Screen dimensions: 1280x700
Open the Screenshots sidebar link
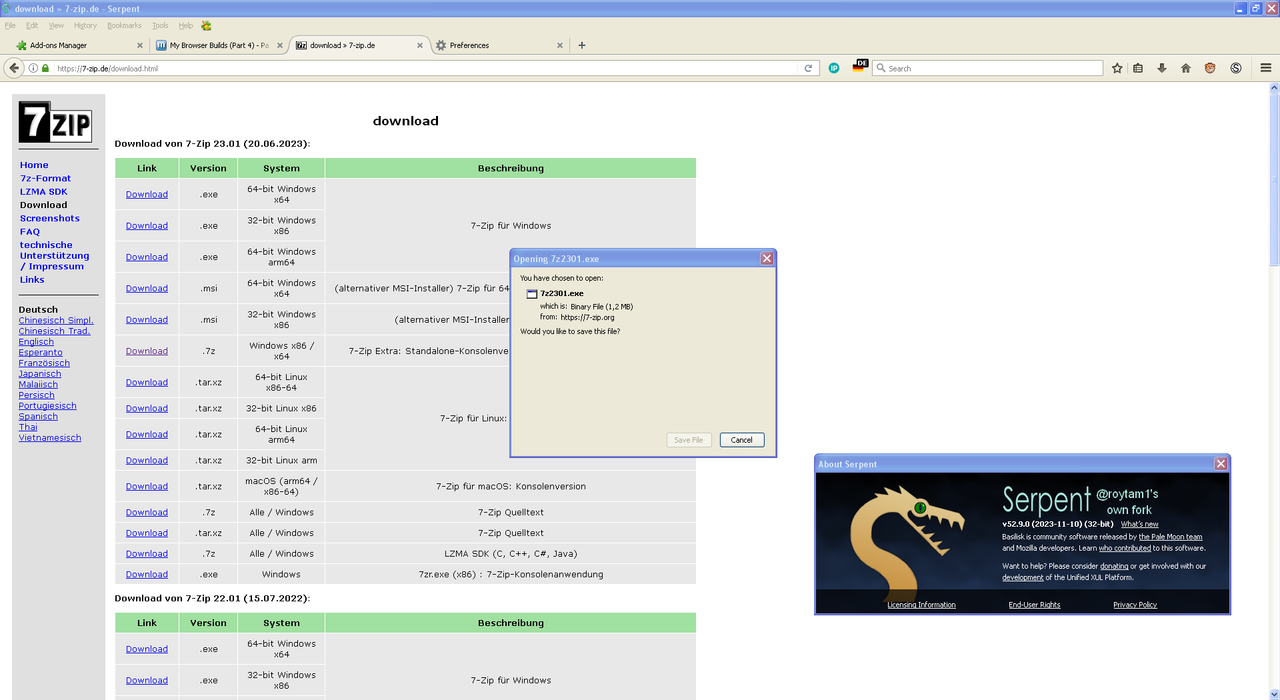tap(50, 218)
